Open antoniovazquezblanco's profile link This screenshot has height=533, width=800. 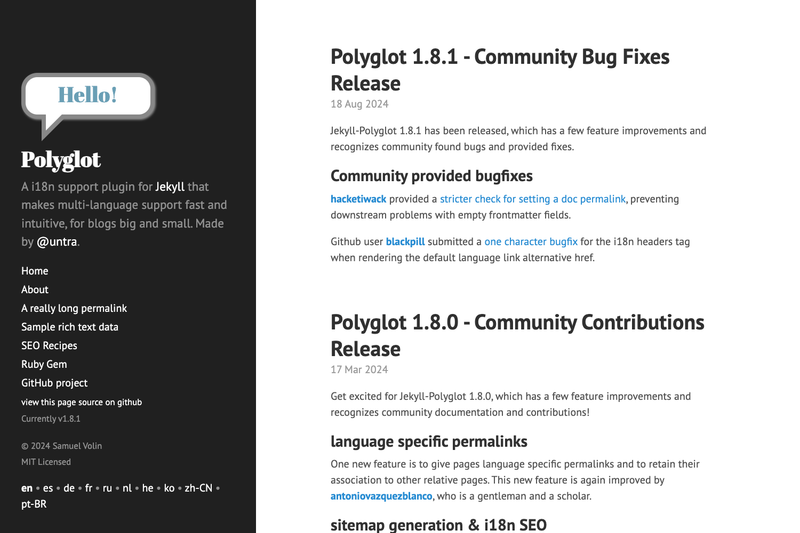tap(381, 496)
